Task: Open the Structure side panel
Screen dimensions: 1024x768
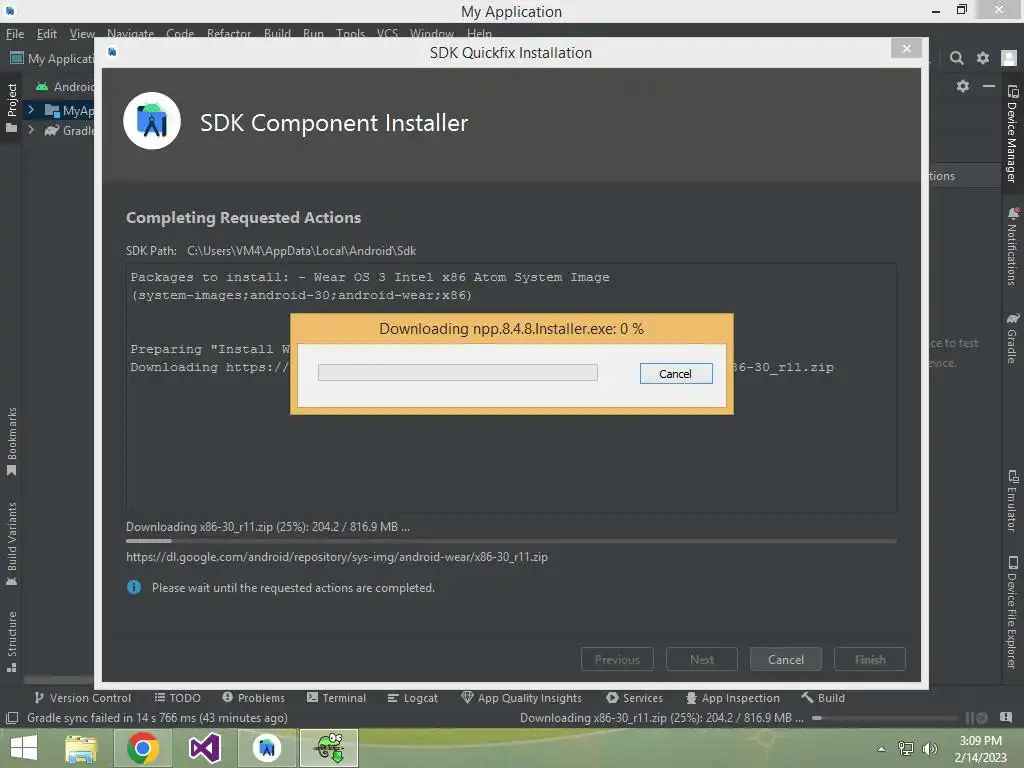Action: click(x=11, y=641)
